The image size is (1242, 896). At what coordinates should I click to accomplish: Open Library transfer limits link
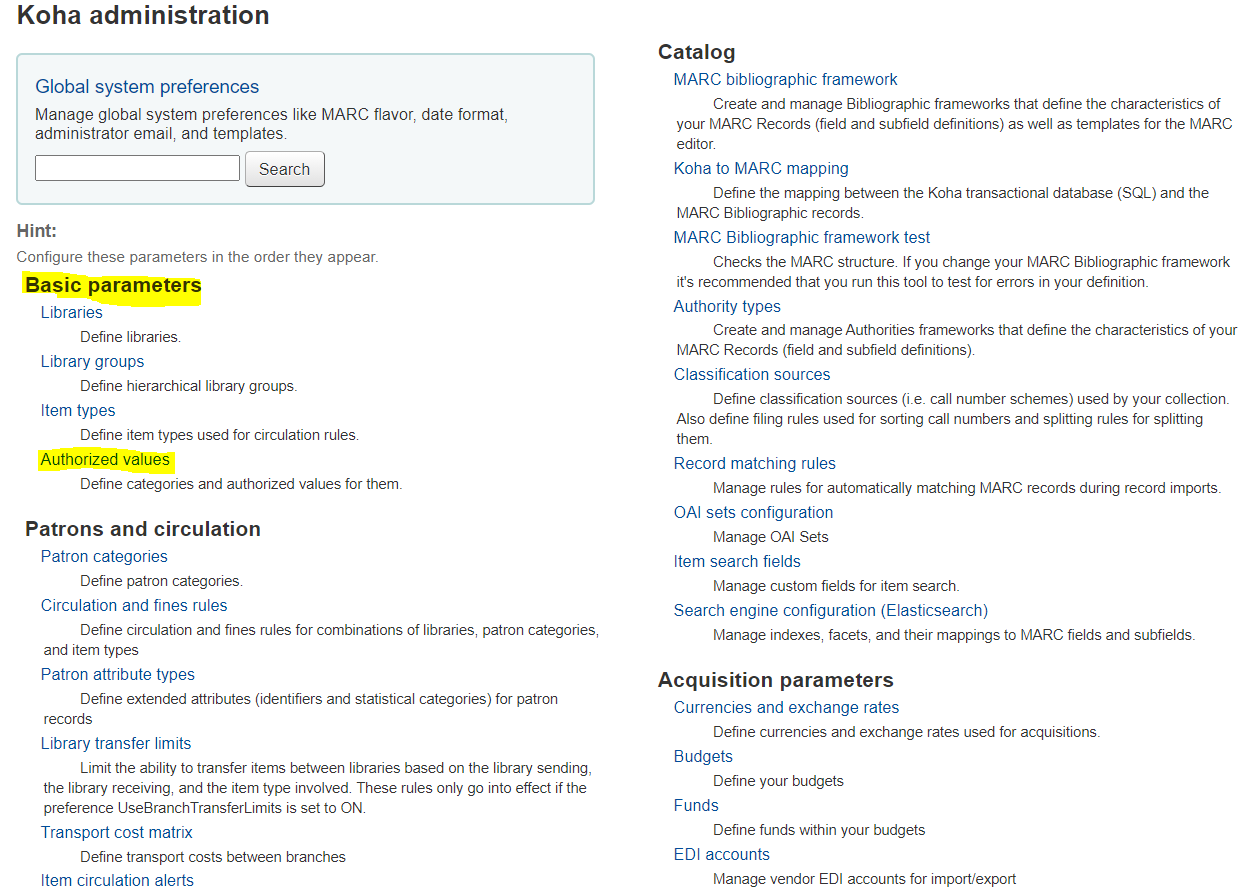[x=116, y=743]
